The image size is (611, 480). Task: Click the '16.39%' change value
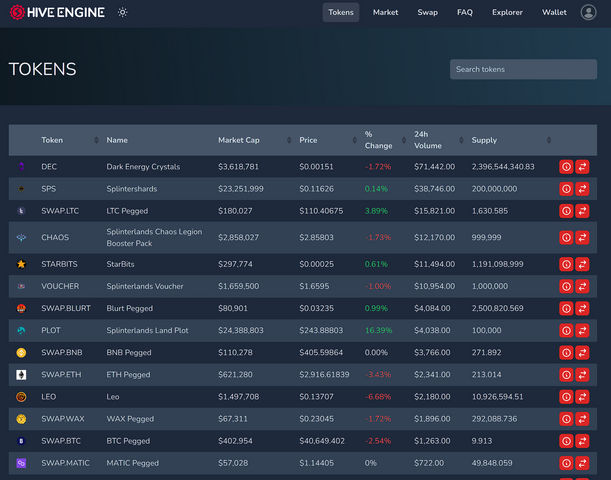(378, 330)
